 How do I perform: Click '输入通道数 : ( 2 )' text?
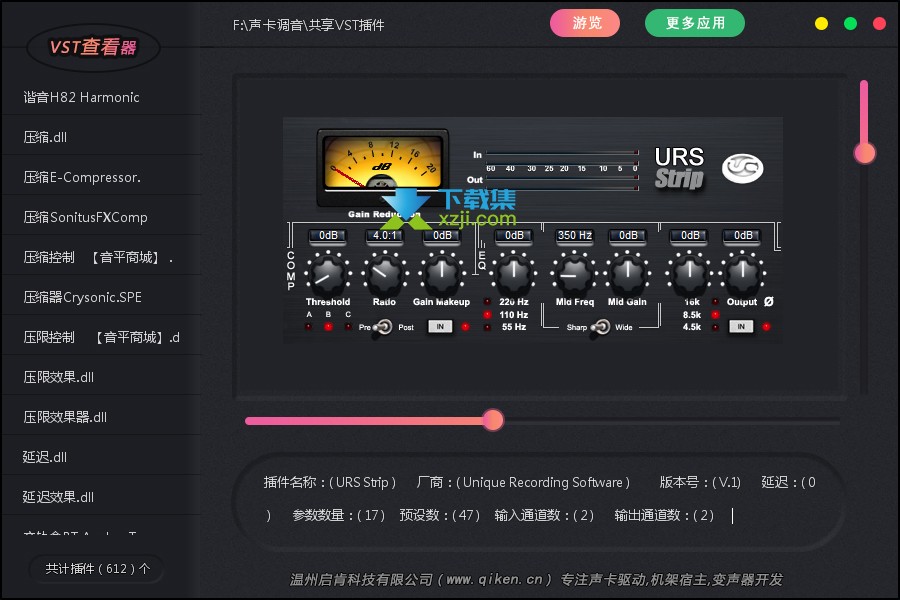click(x=544, y=515)
